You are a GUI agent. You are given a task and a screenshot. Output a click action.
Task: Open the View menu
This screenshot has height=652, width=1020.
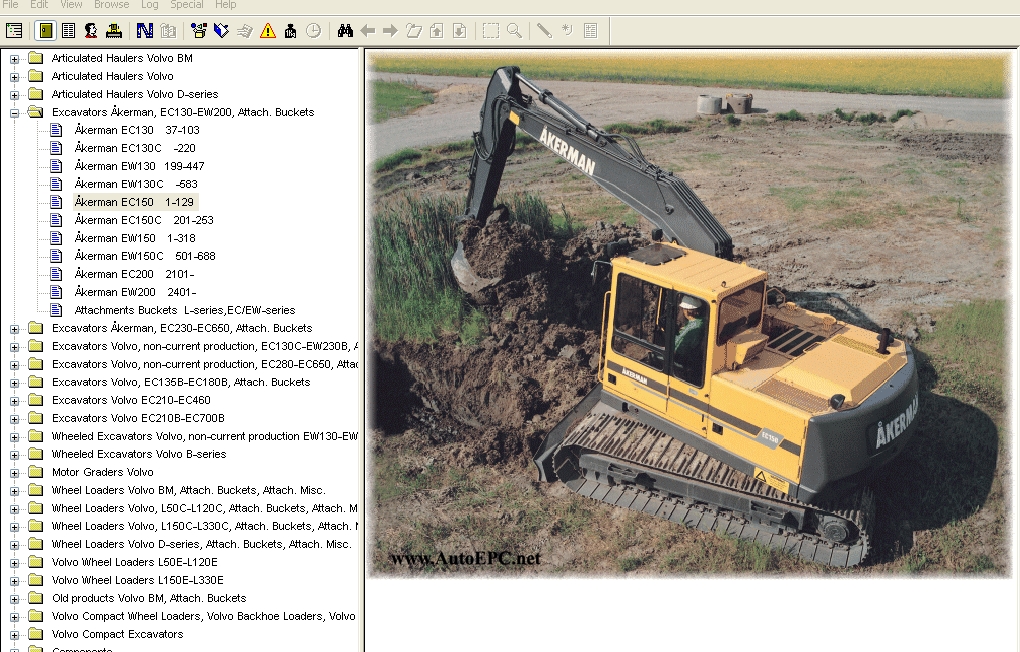71,5
